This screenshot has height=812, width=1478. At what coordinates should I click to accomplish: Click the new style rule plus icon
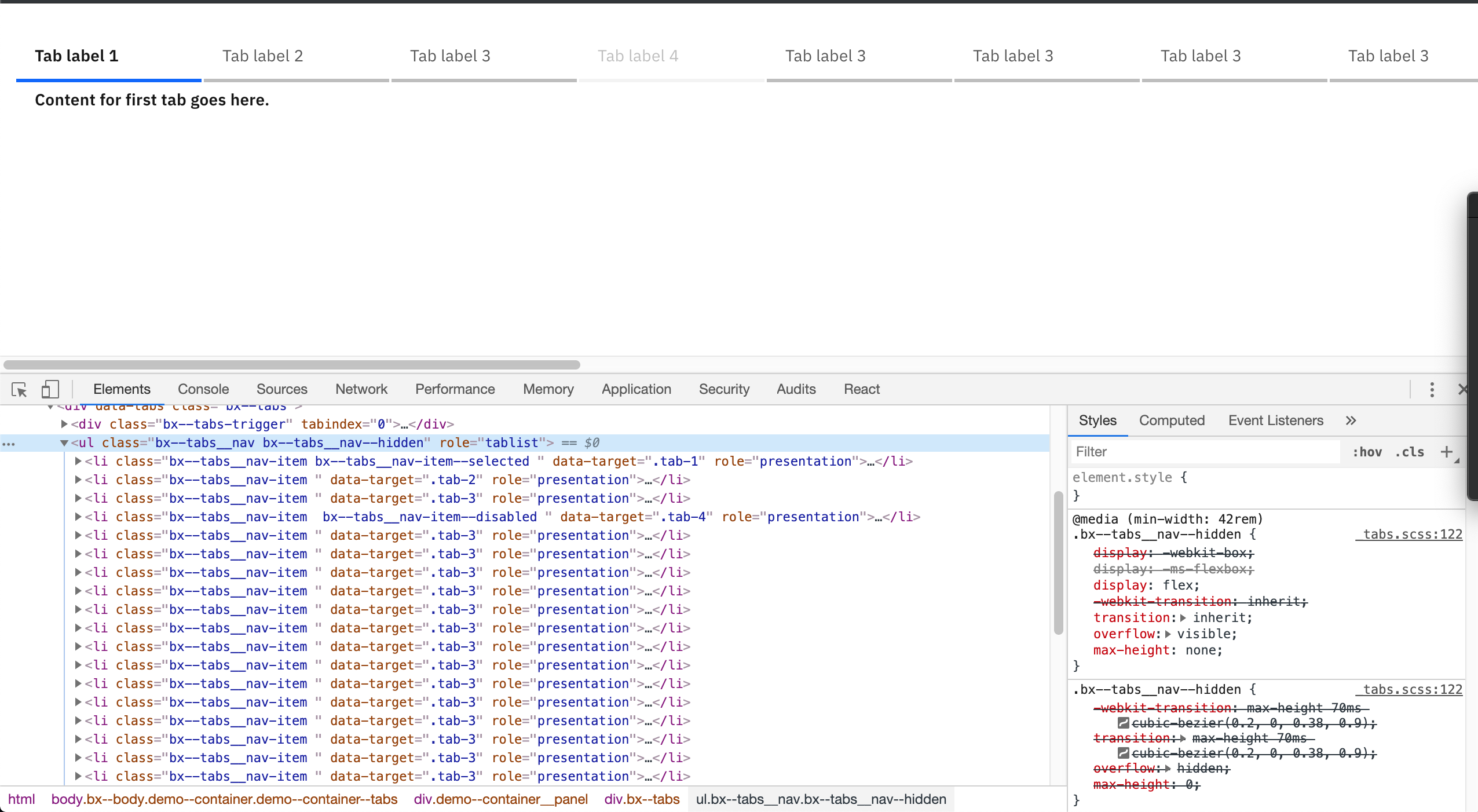[1448, 451]
